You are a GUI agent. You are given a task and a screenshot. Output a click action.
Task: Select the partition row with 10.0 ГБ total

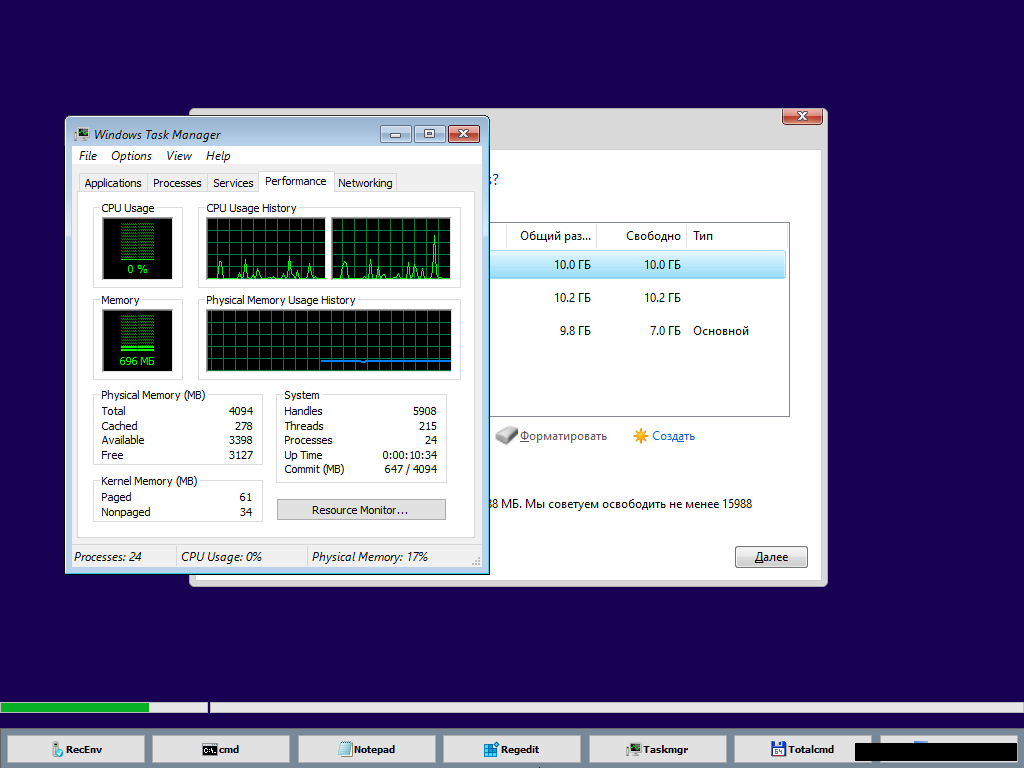click(638, 264)
